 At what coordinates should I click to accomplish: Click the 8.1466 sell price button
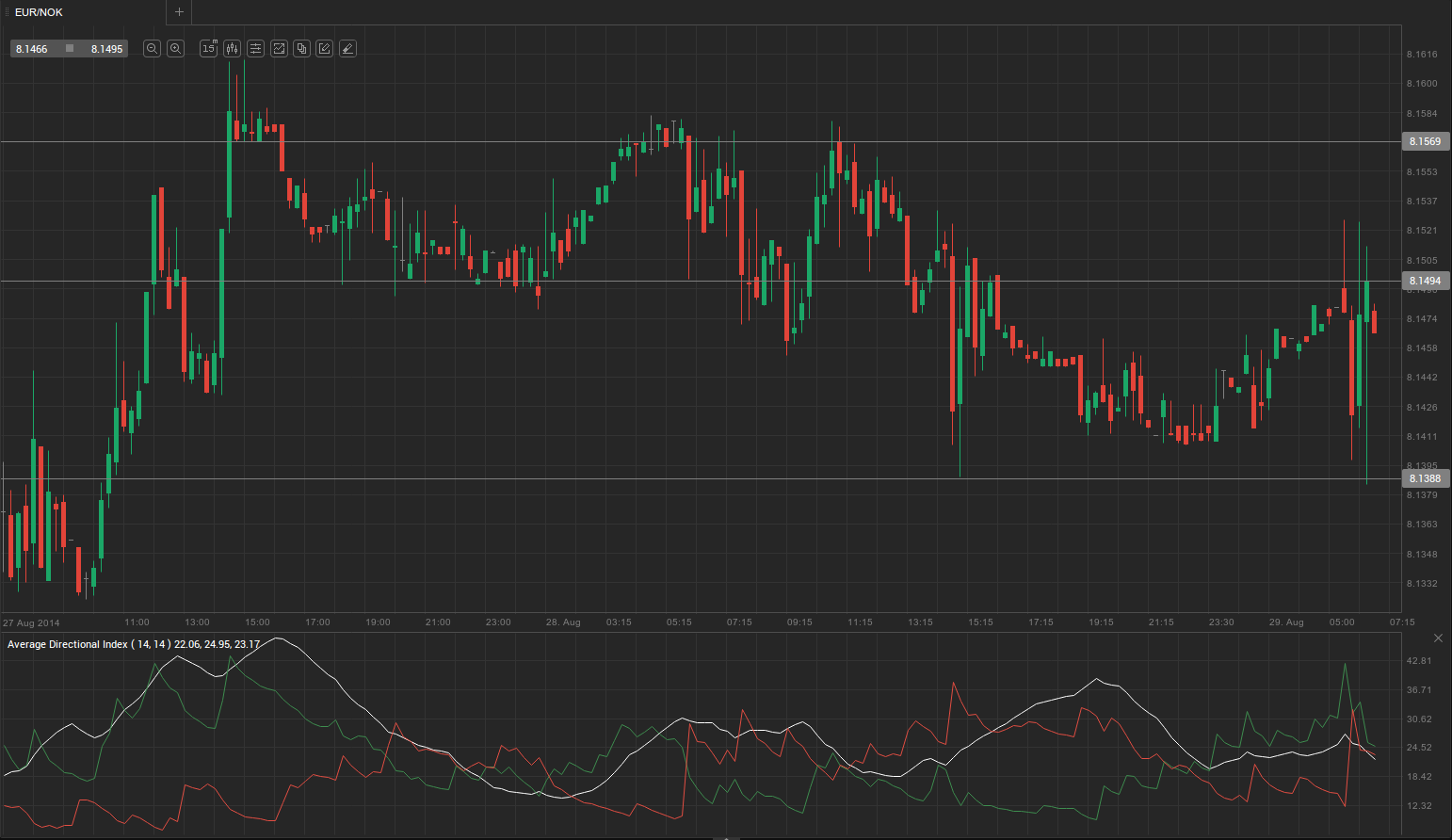coord(31,48)
